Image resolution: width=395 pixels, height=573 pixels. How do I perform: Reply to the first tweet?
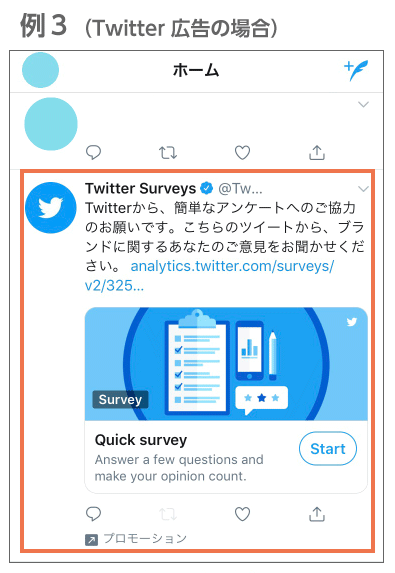(93, 152)
